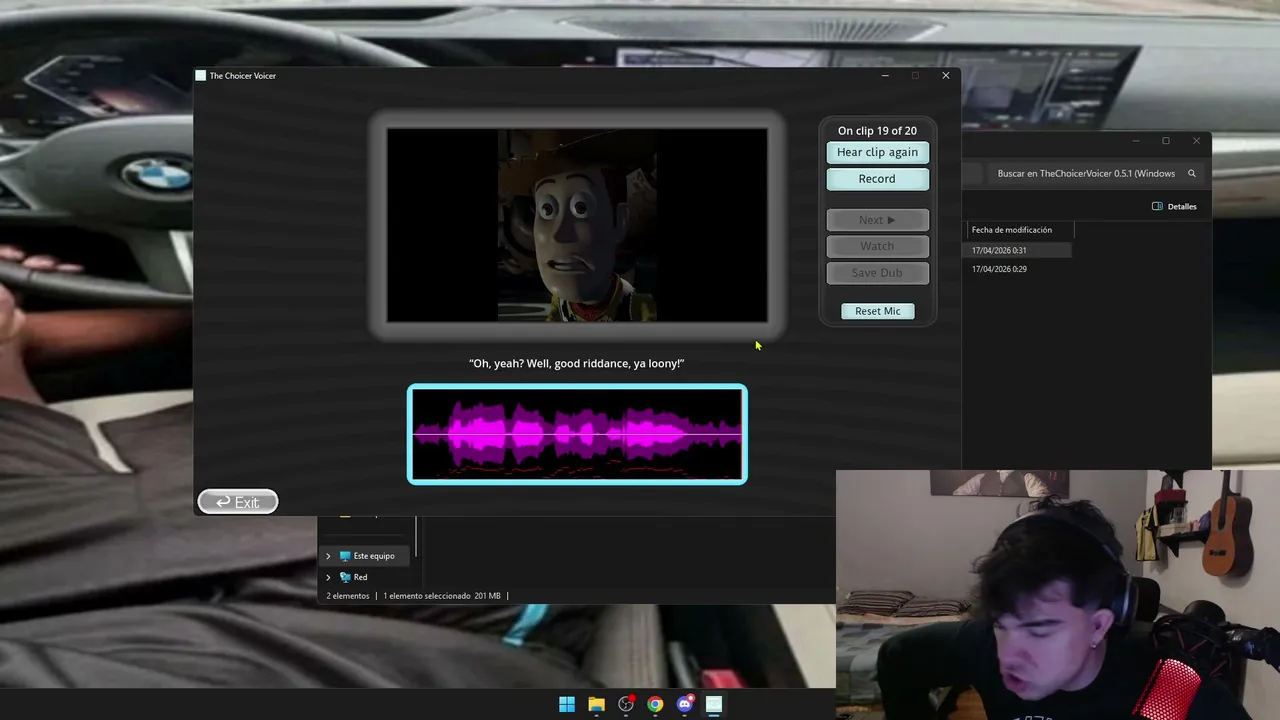Close the File Explorer window
The image size is (1280, 720).
(x=1196, y=141)
